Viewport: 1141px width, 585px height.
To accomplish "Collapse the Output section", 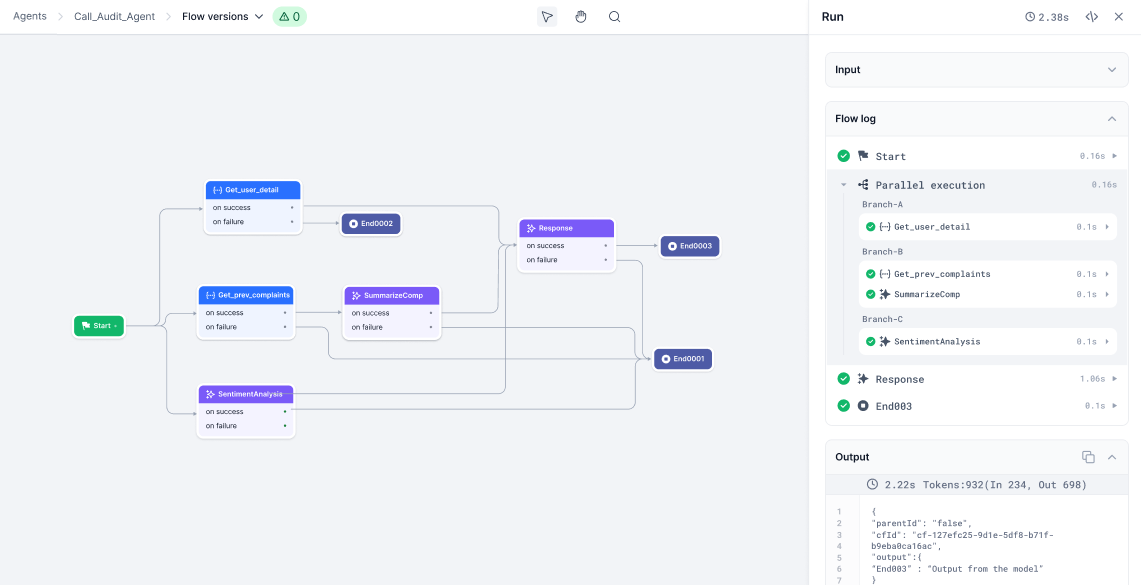I will (x=1111, y=457).
